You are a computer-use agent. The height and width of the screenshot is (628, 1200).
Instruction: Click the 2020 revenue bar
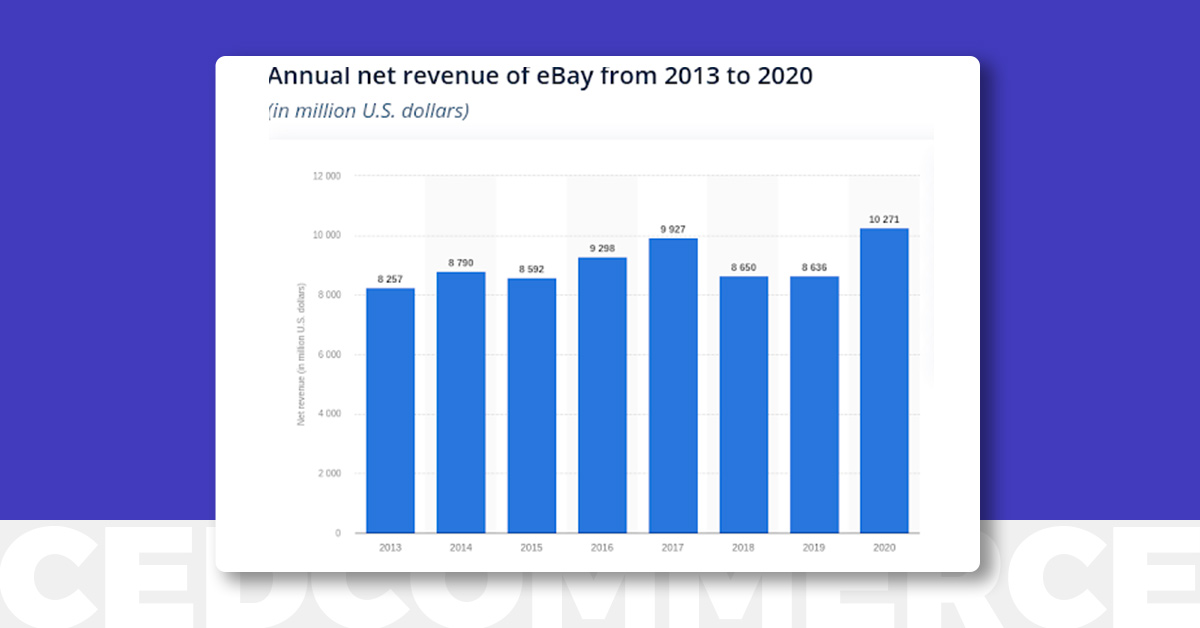pos(885,380)
